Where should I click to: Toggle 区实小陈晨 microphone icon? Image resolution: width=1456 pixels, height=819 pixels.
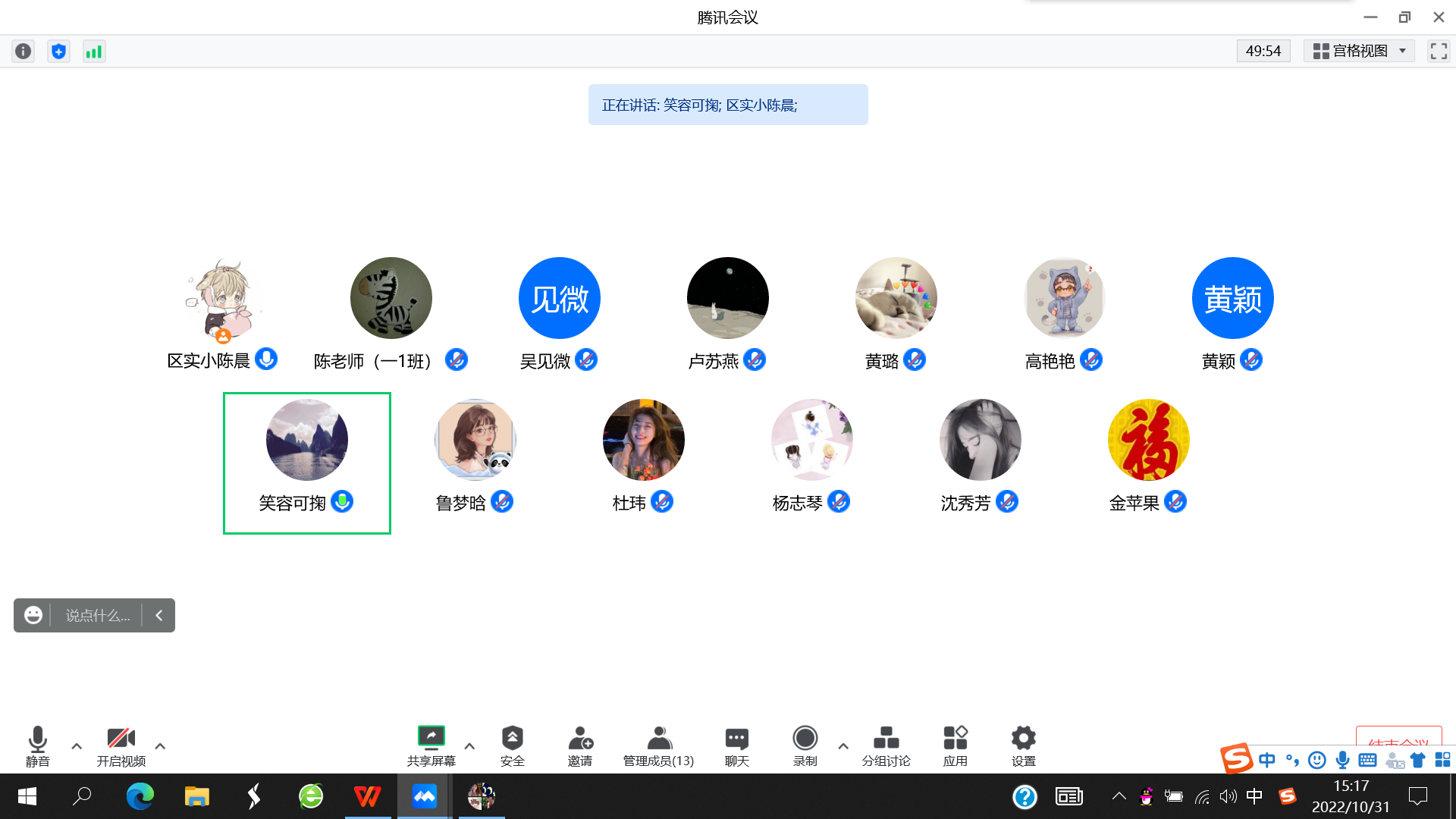click(x=266, y=359)
